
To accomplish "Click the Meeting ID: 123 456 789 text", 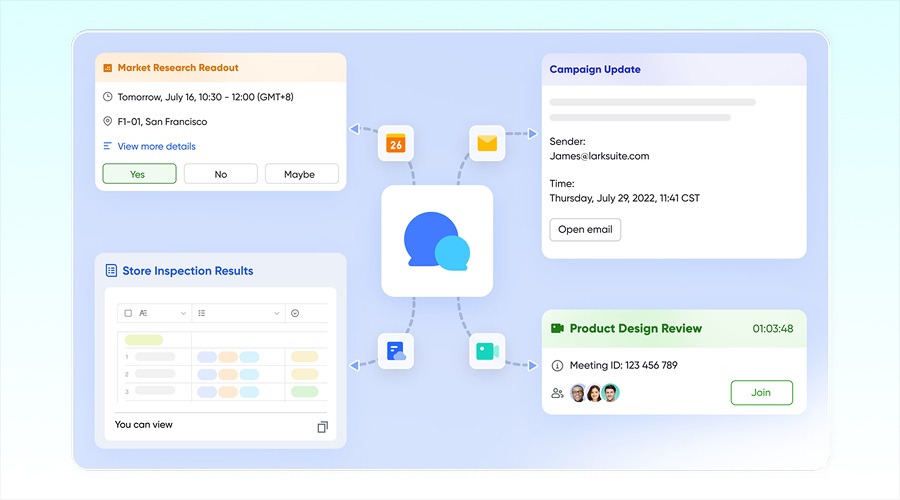I will (x=623, y=365).
